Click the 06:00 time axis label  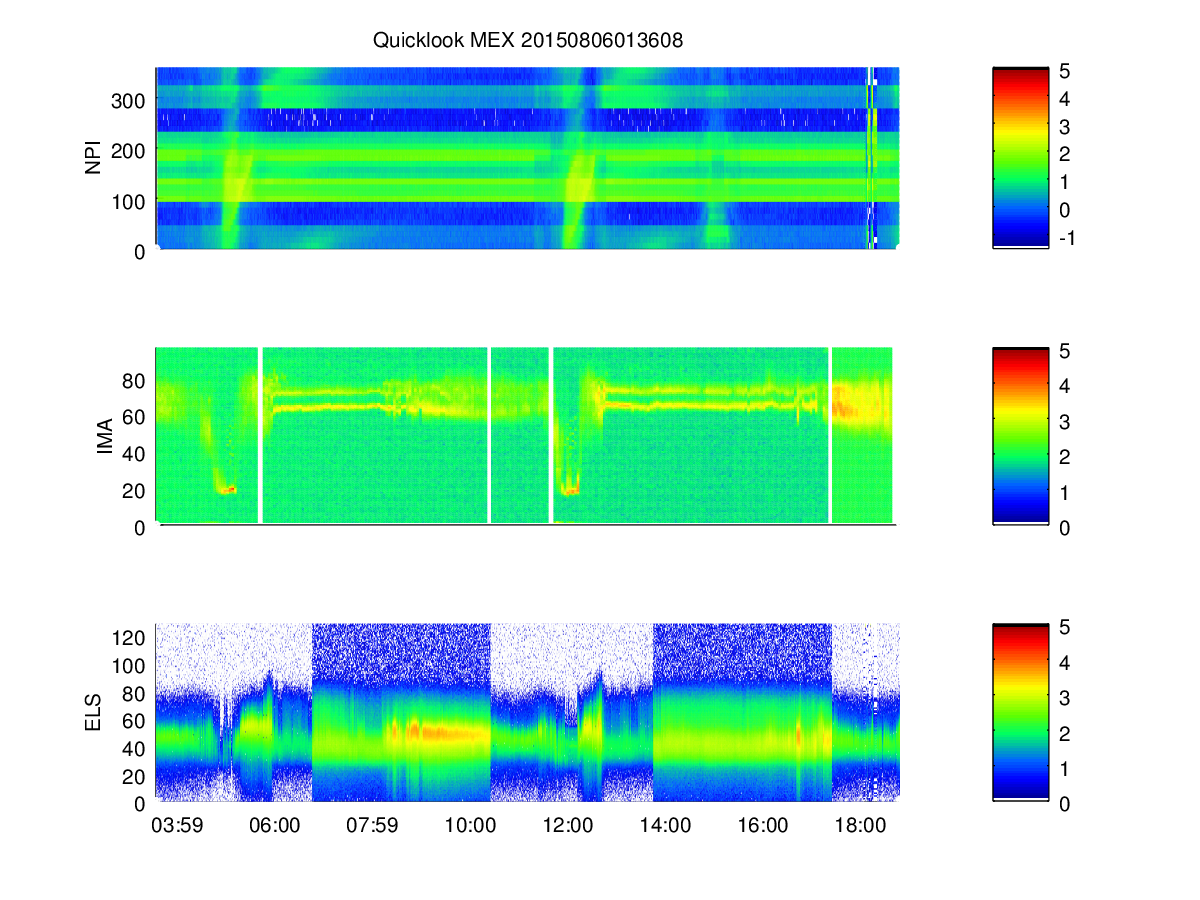pyautogui.click(x=274, y=826)
